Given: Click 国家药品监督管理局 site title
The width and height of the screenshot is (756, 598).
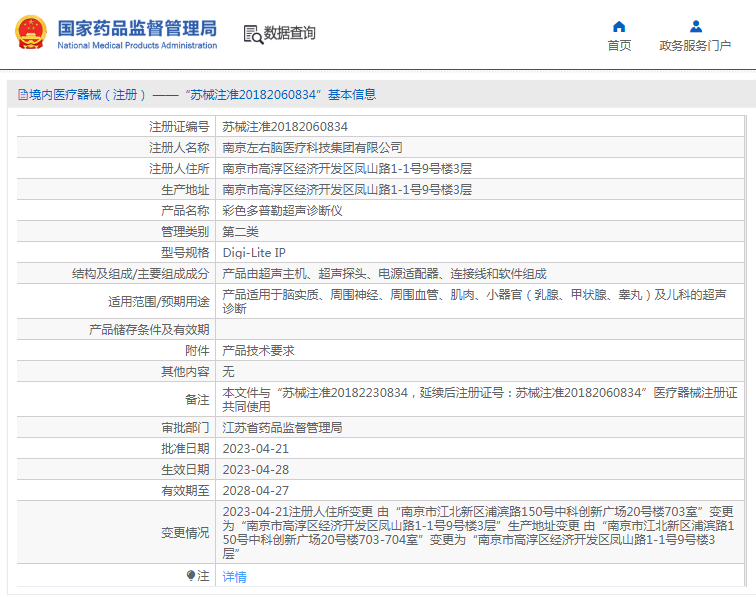Looking at the screenshot, I should (137, 28).
